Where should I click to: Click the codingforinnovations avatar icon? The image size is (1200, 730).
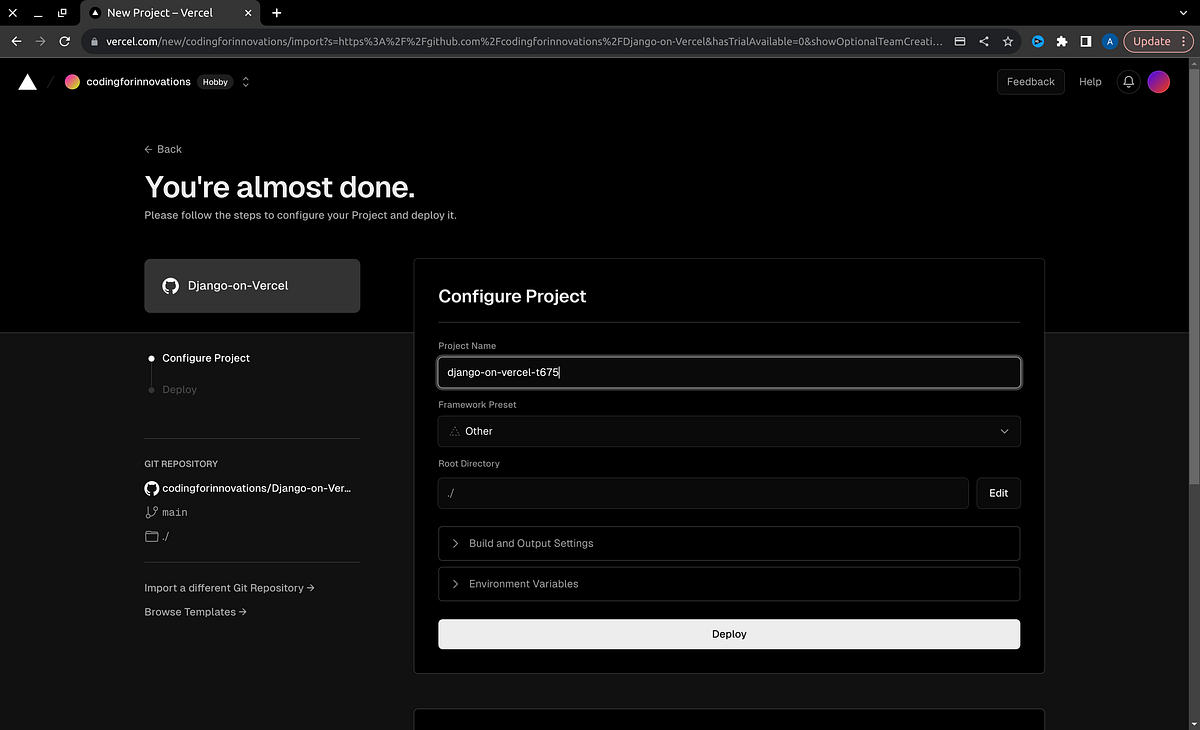[71, 81]
